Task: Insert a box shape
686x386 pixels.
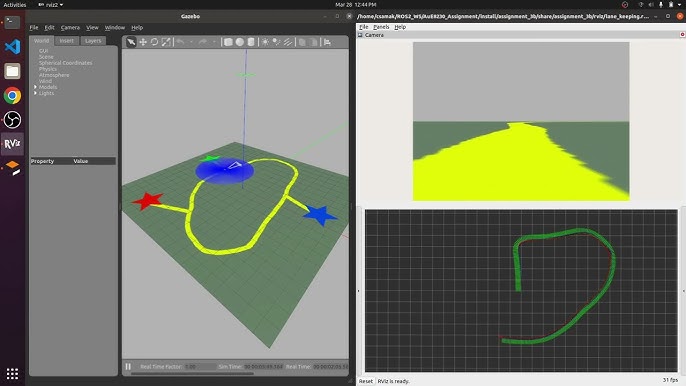Action: tap(228, 42)
